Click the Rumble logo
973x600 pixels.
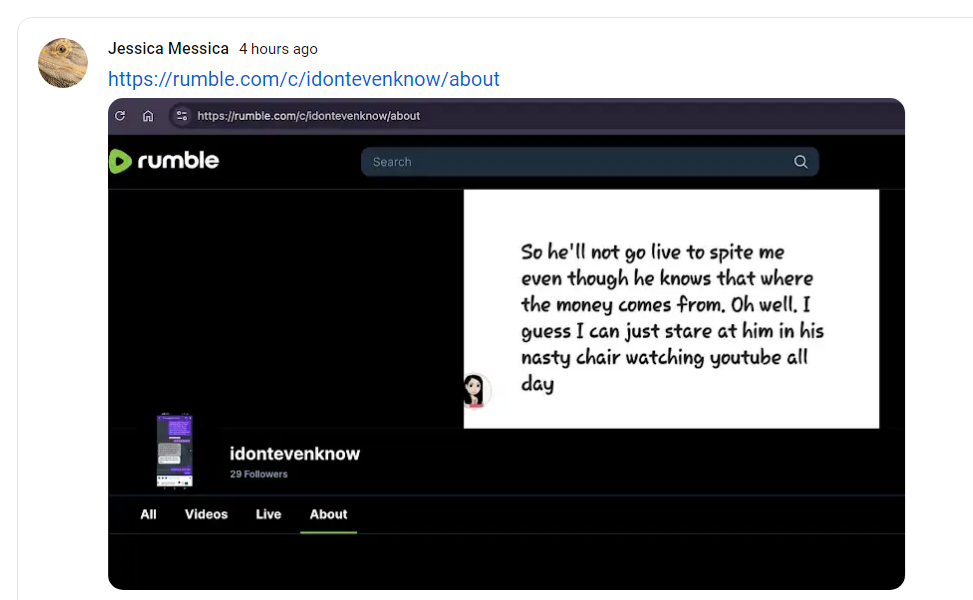tap(164, 161)
